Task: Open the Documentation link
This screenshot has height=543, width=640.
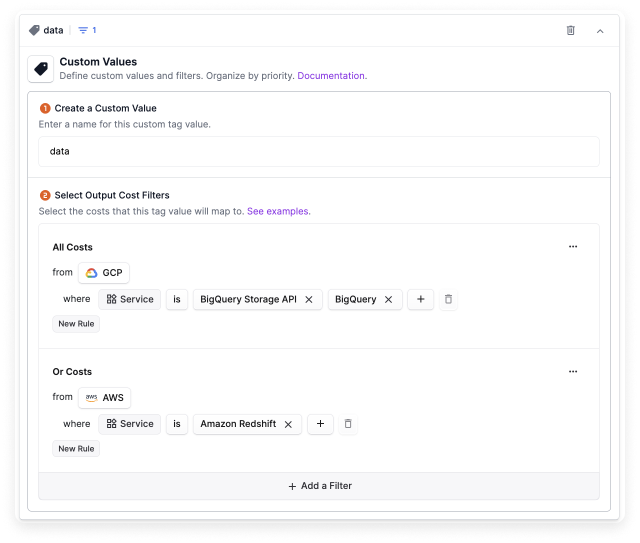Action: [x=331, y=76]
